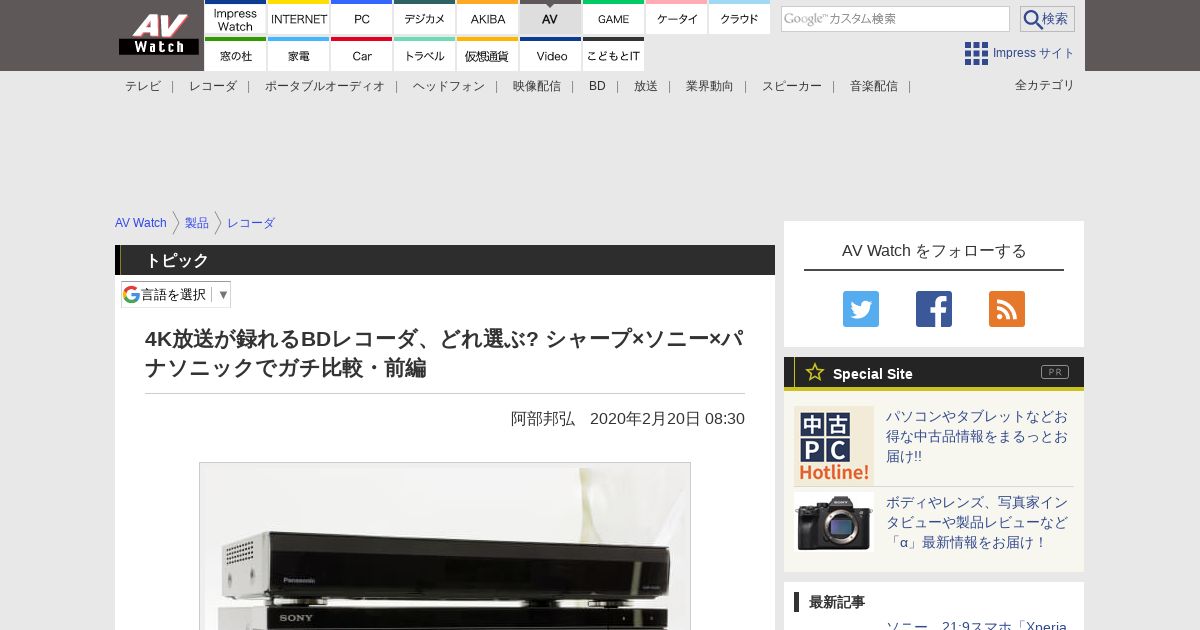Open the スピーカー category

792,86
